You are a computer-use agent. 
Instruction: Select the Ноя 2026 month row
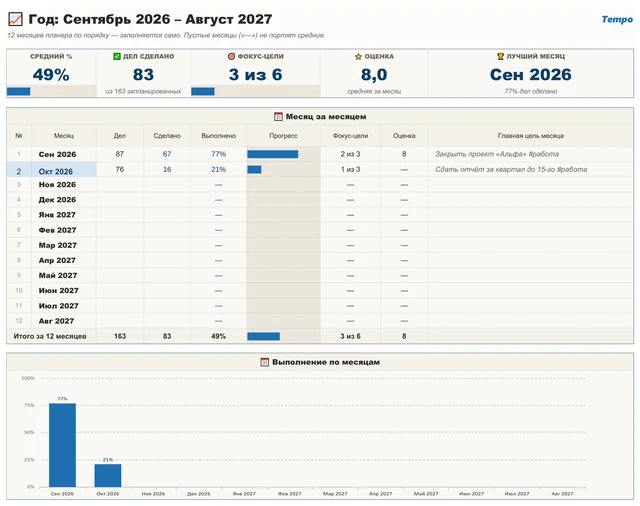320,185
